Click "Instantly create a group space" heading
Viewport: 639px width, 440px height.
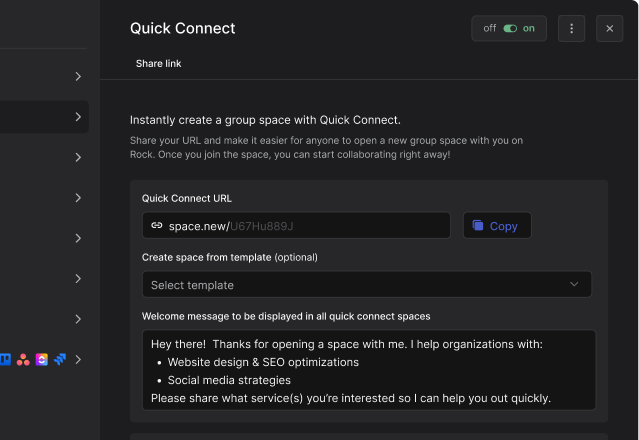coord(265,120)
